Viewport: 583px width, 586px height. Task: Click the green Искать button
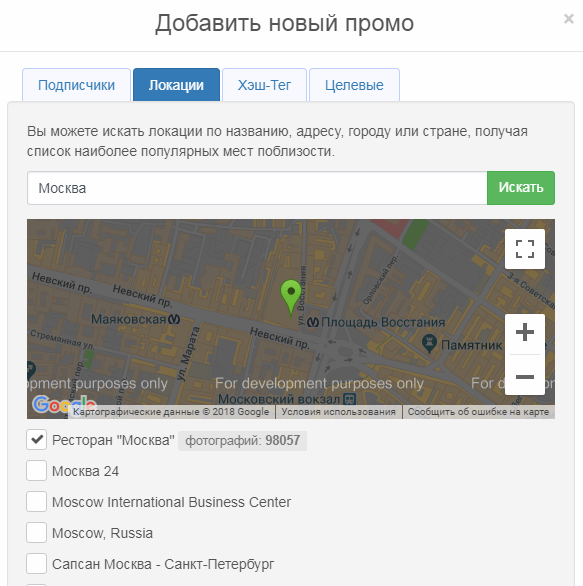pyautogui.click(x=521, y=188)
